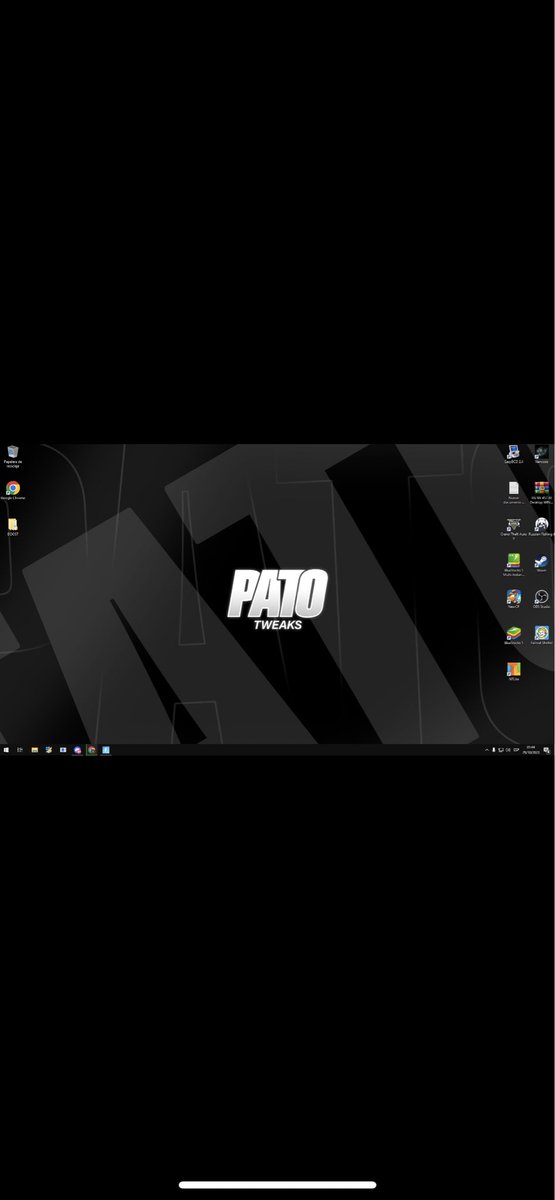Open the NTLite desktop shortcut
Image resolution: width=555 pixels, height=1200 pixels.
click(x=514, y=672)
